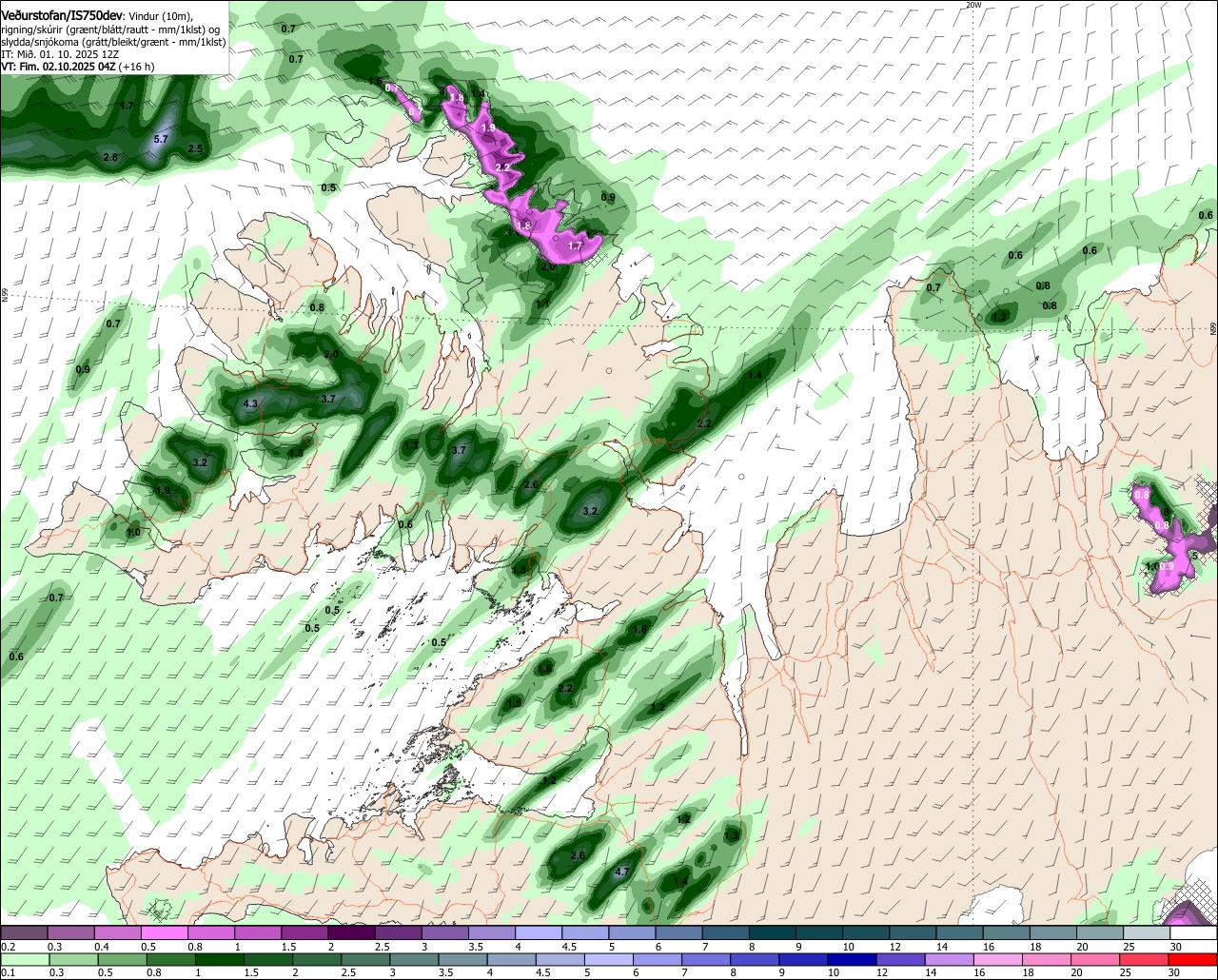Click the top-row legend swatch above label 12

(913, 933)
